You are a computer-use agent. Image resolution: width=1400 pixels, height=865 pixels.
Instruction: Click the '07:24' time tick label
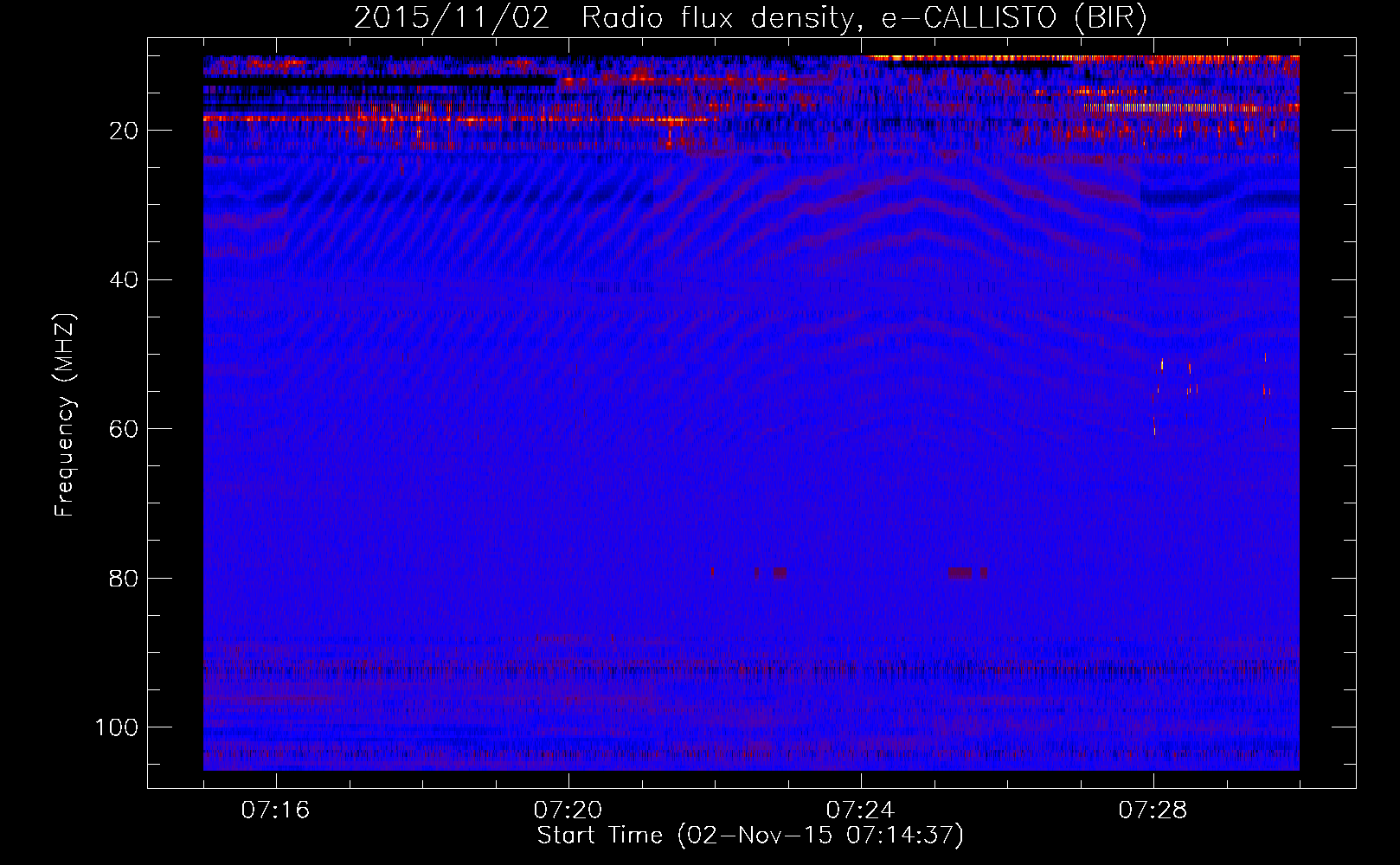pyautogui.click(x=860, y=811)
